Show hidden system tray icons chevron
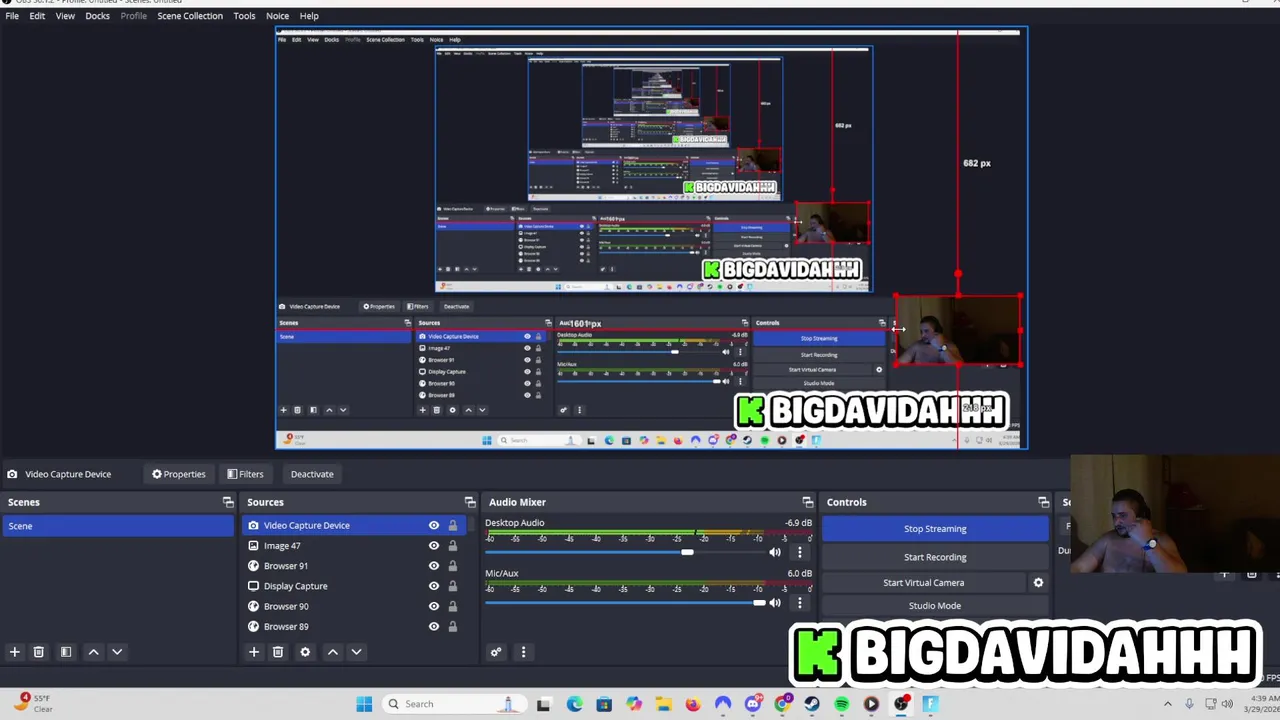 click(x=1167, y=704)
